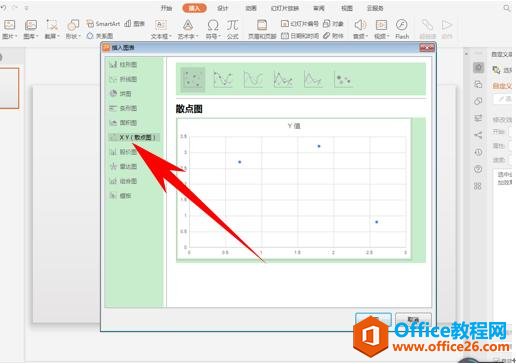Image resolution: width=516 pixels, height=364 pixels.
Task: Choose scatter with straight lines and markers
Action: [283, 80]
